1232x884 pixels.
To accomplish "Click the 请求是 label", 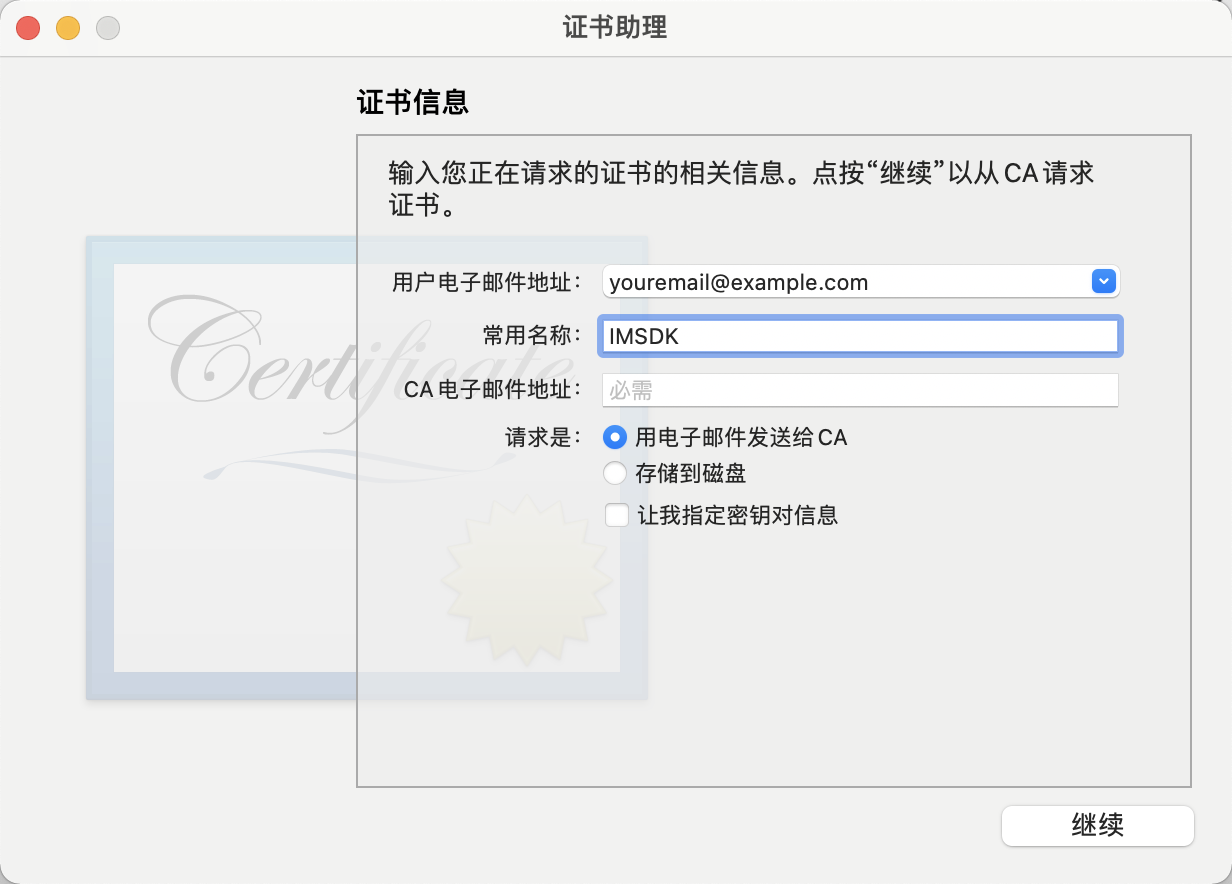I will click(x=544, y=437).
